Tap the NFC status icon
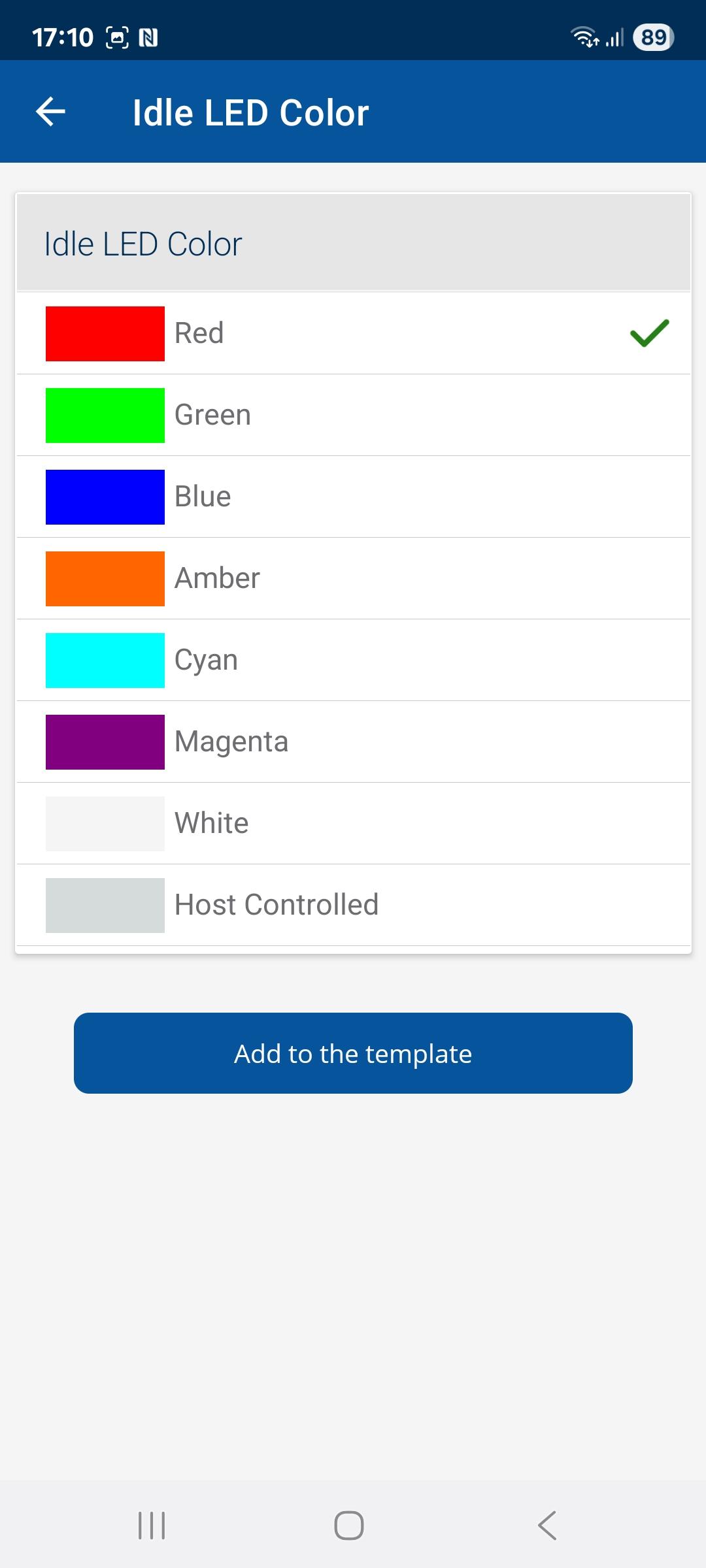The width and height of the screenshot is (706, 1568). point(148,38)
